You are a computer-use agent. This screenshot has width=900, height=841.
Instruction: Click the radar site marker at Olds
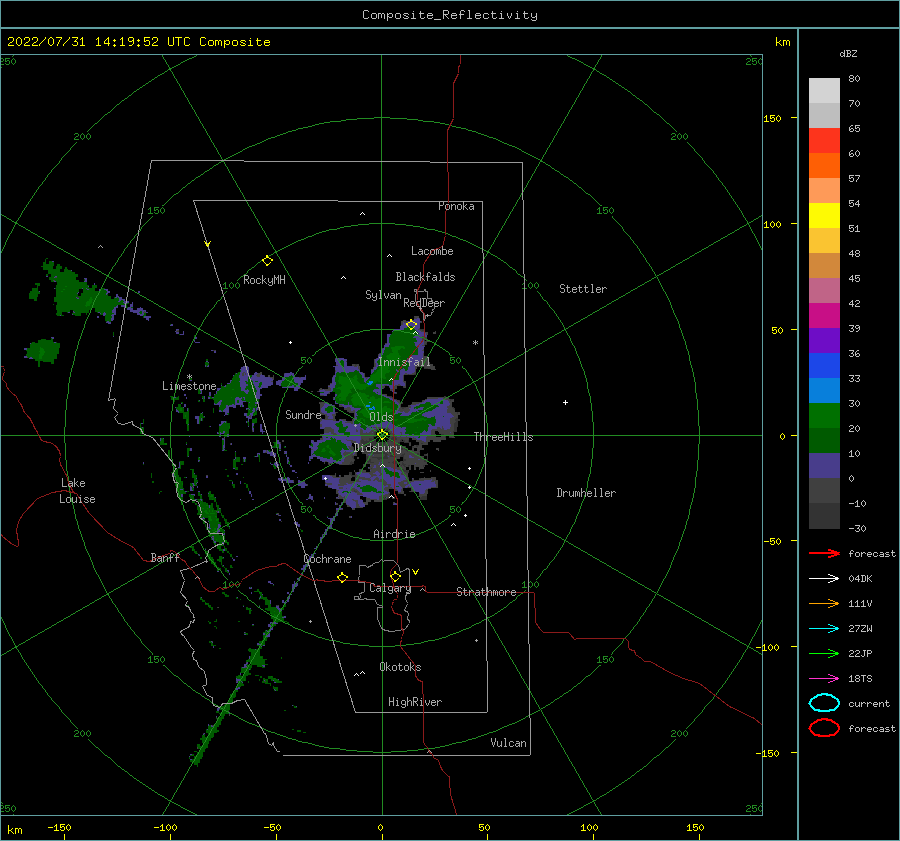[x=382, y=435]
